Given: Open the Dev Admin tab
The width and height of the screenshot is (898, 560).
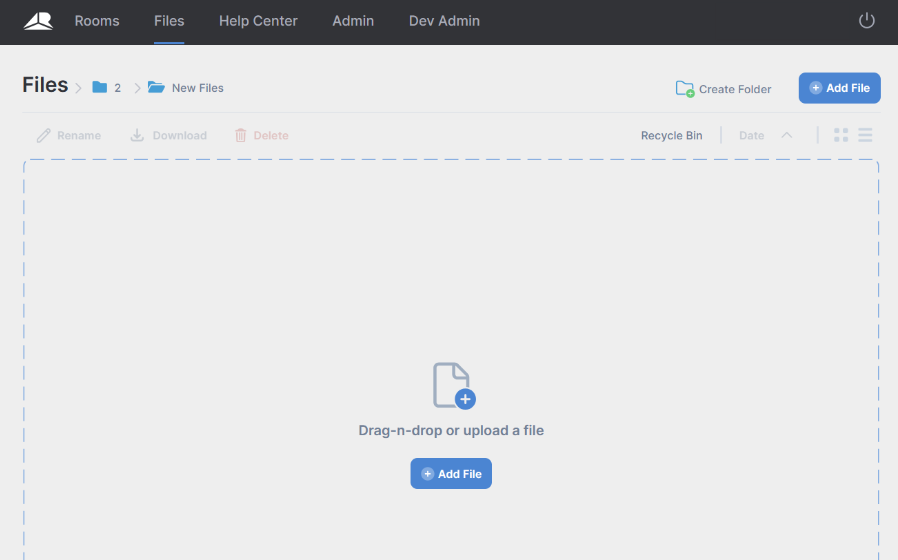Looking at the screenshot, I should pyautogui.click(x=444, y=21).
